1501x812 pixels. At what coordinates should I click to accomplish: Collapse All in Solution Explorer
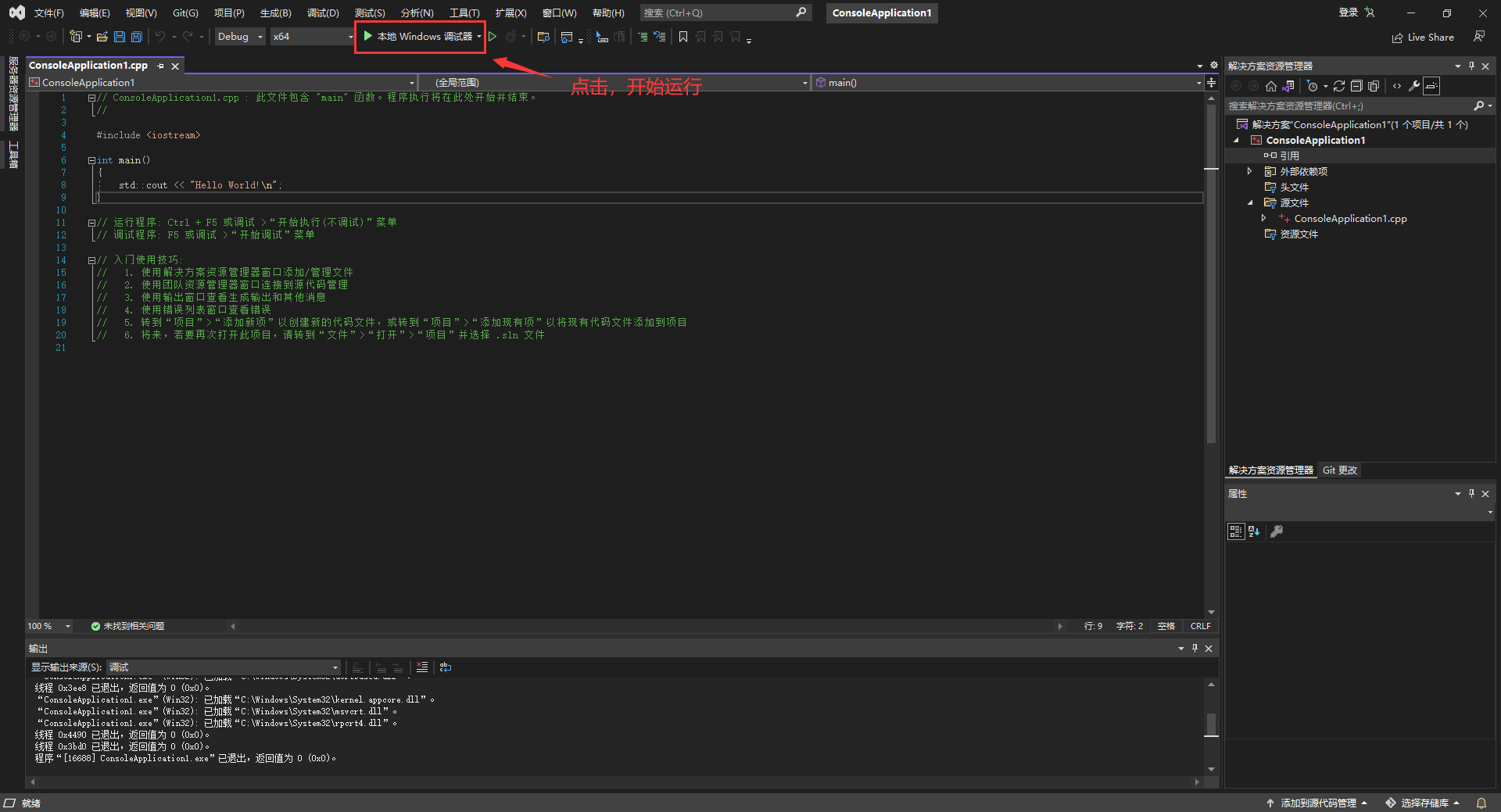(1356, 86)
